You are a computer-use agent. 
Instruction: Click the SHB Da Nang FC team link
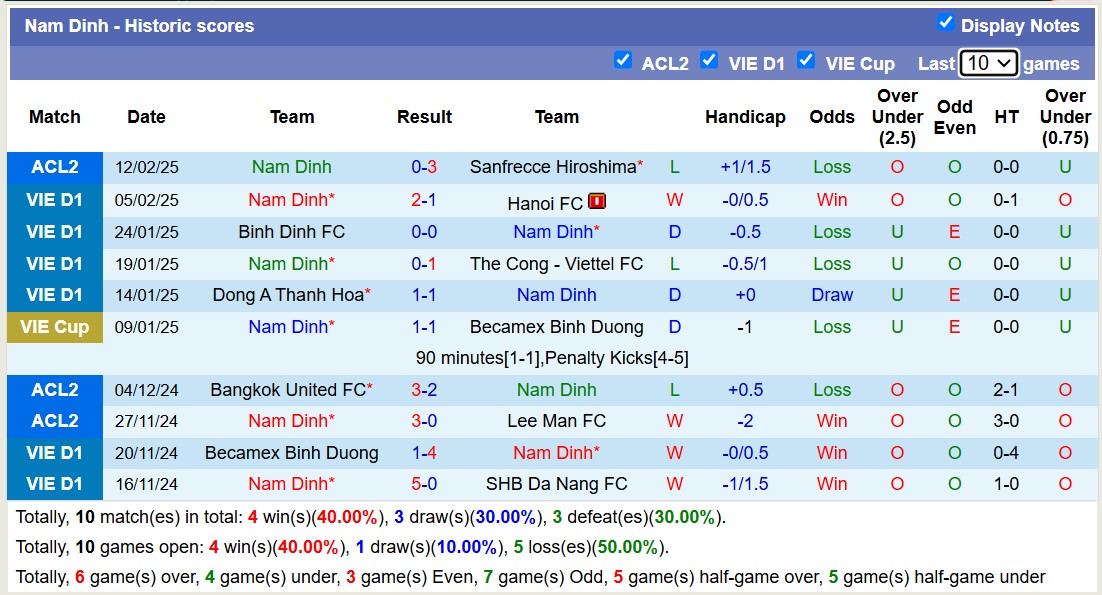pyautogui.click(x=556, y=484)
